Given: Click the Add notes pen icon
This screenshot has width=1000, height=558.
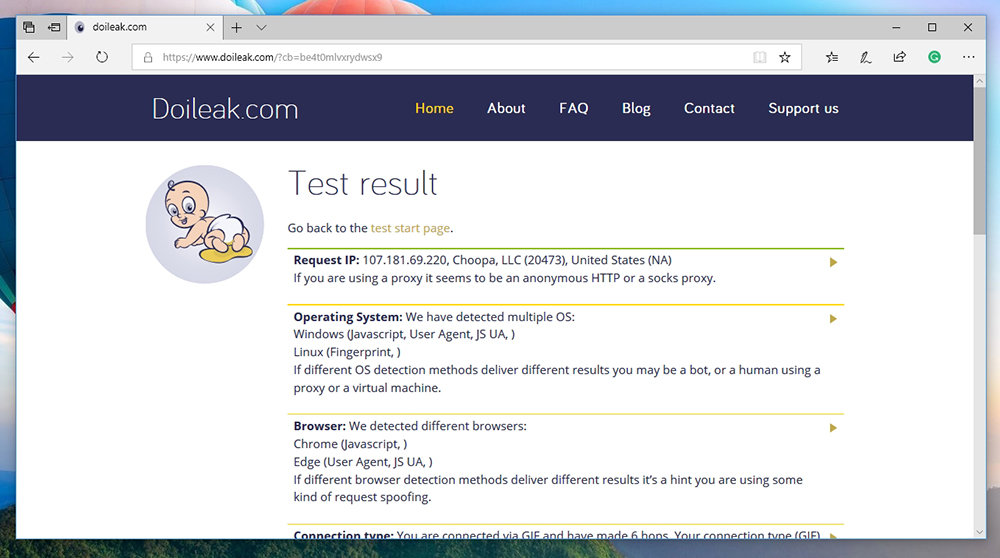Looking at the screenshot, I should pyautogui.click(x=865, y=57).
